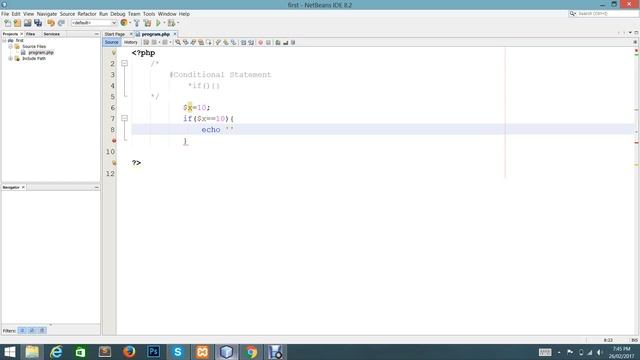The width and height of the screenshot is (640, 360).
Task: Click the History view button
Action: pos(131,42)
